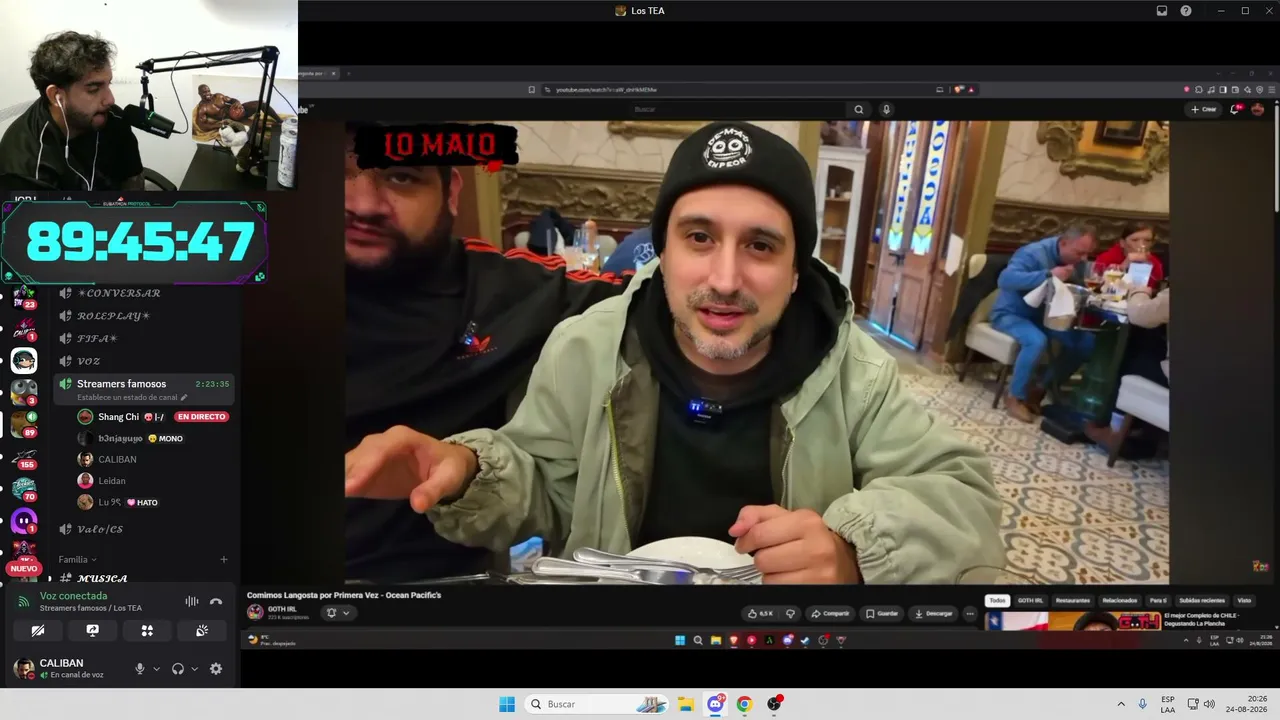
Task: Show hidden system tray icons chevron
Action: click(1121, 704)
